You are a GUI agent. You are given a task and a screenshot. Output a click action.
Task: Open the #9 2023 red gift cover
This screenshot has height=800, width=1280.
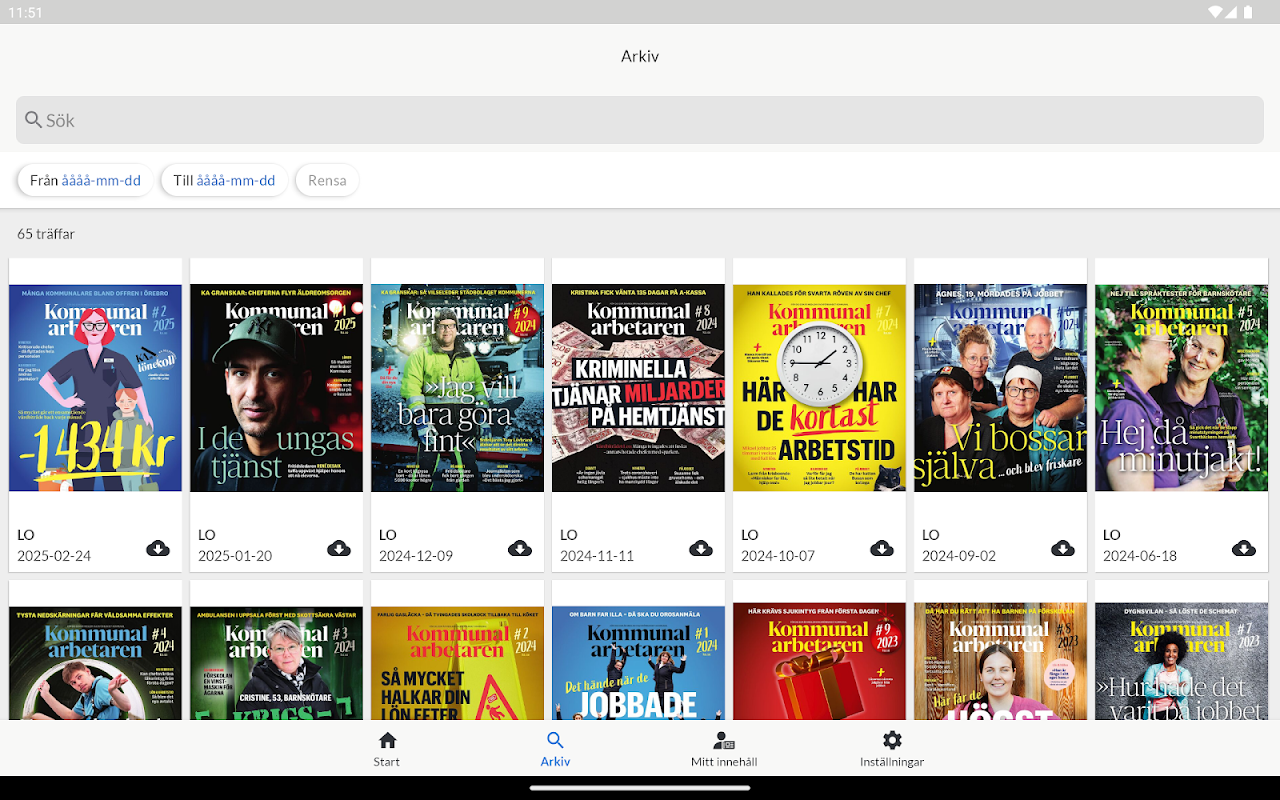820,662
